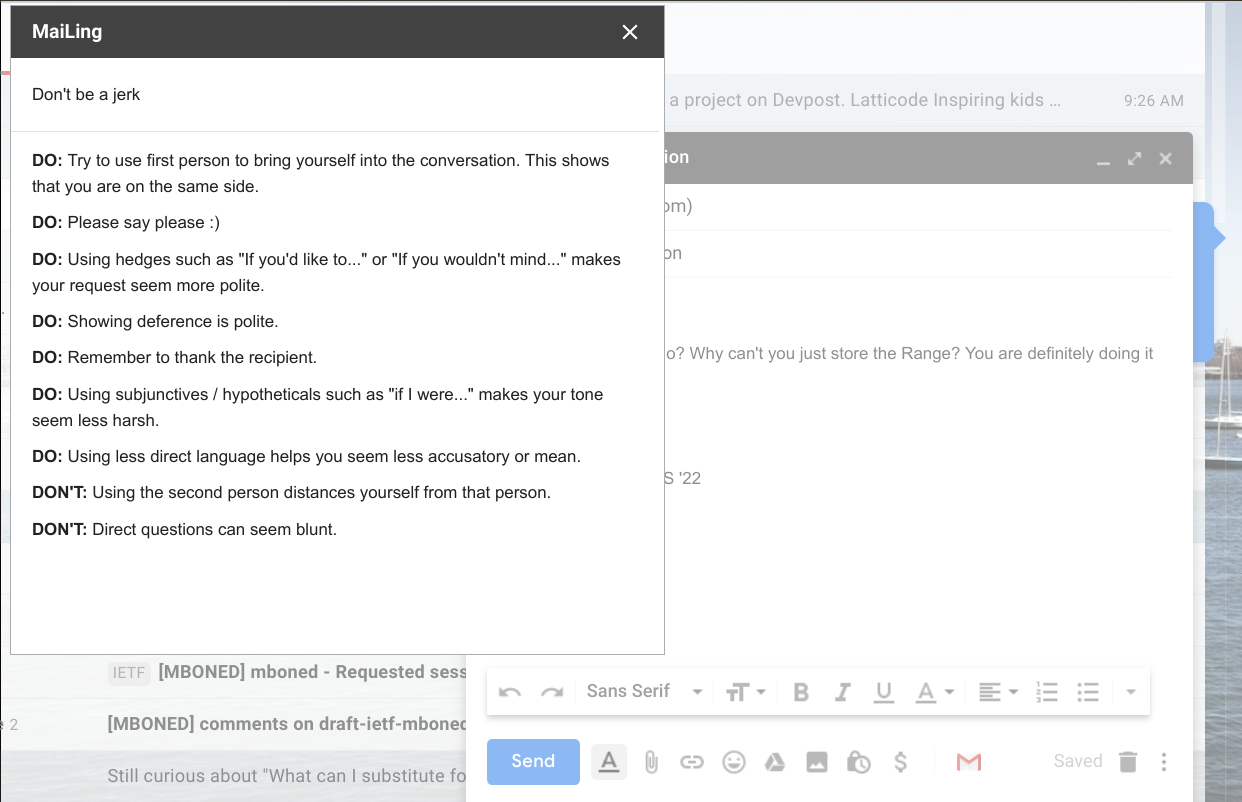Click the 'Direct questions can seem blunt' tip
This screenshot has width=1242, height=802.
point(185,530)
